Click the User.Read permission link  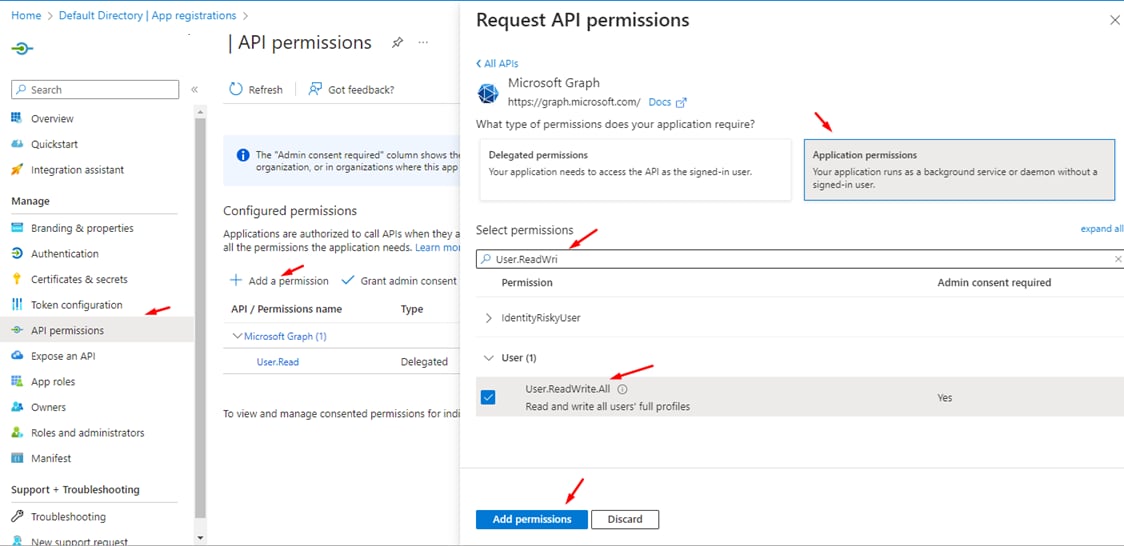point(278,362)
